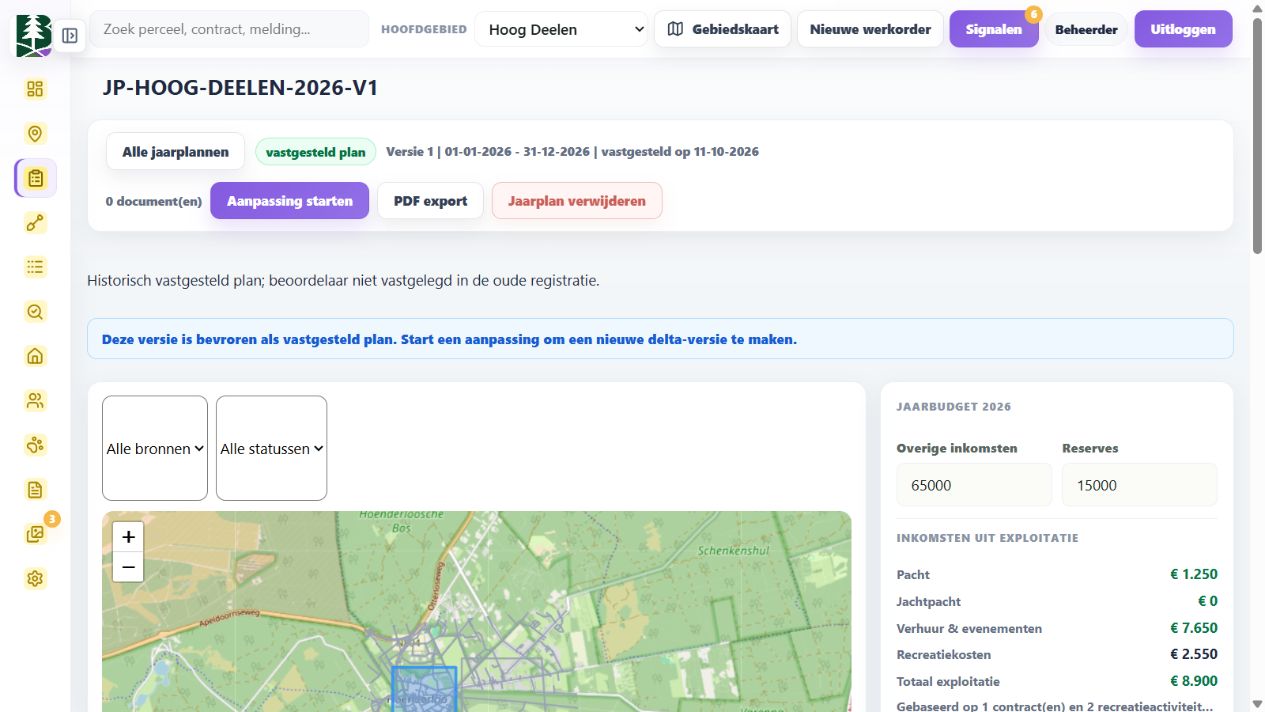This screenshot has width=1265, height=712.
Task: Click the tree logo icon
Action: 35,36
